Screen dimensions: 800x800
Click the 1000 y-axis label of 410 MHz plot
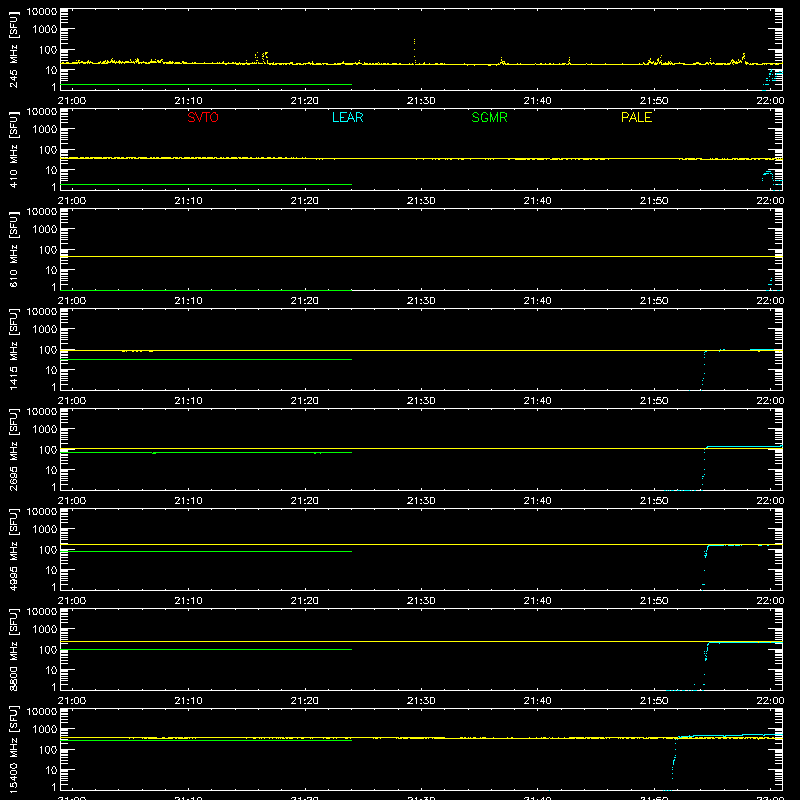(x=45, y=130)
